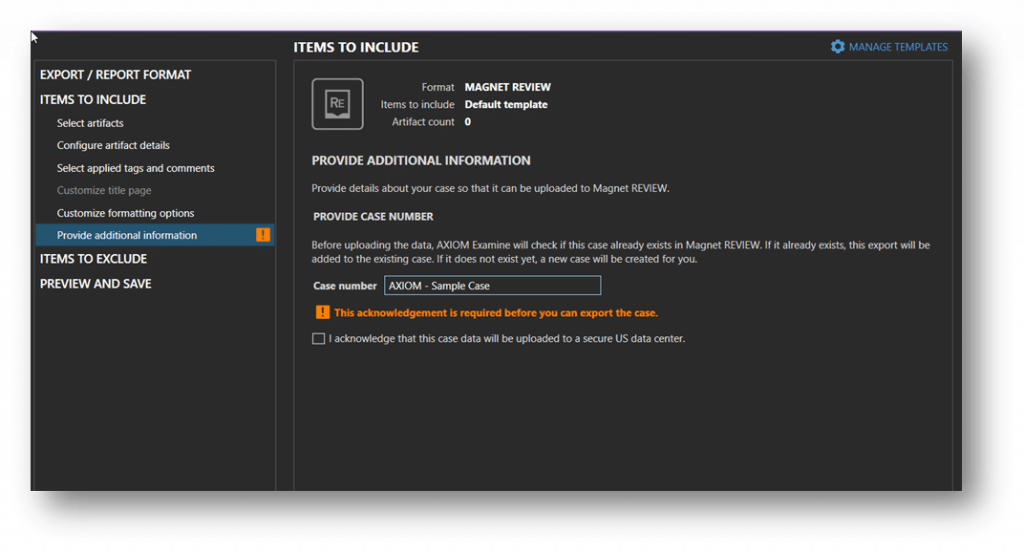This screenshot has height=553, width=1024.
Task: Click in the Case number field
Action: coord(492,285)
